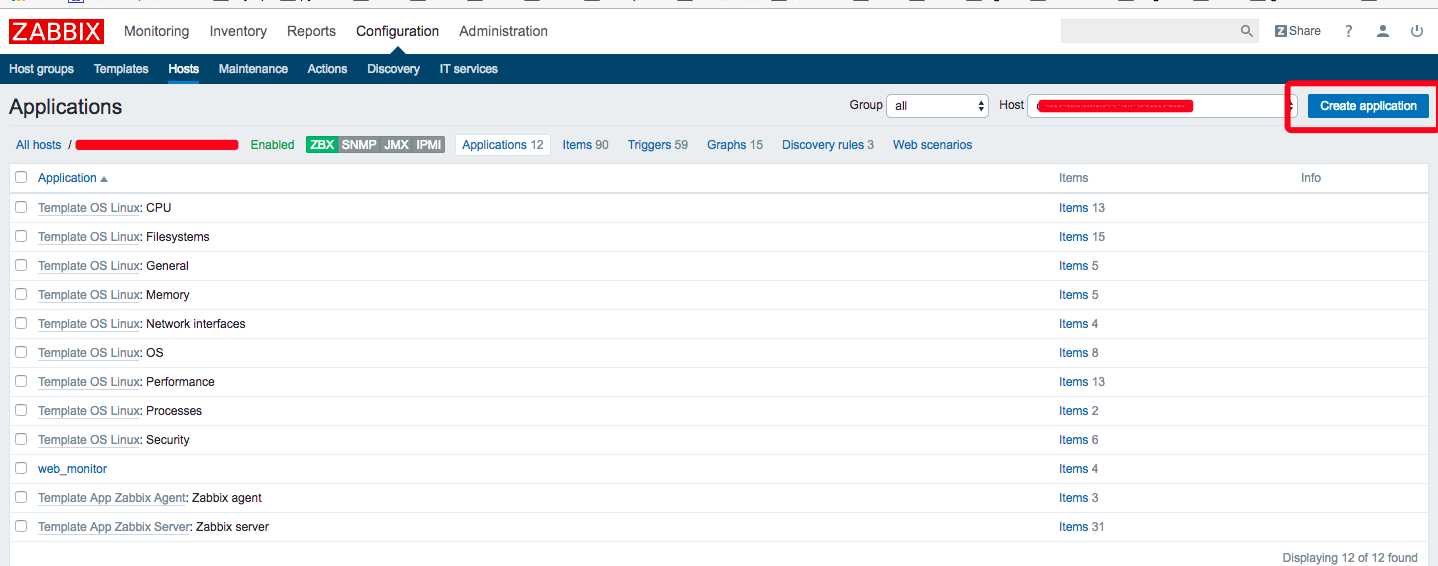Check the Zabbix server checkbox
The image size is (1438, 566).
[21, 526]
